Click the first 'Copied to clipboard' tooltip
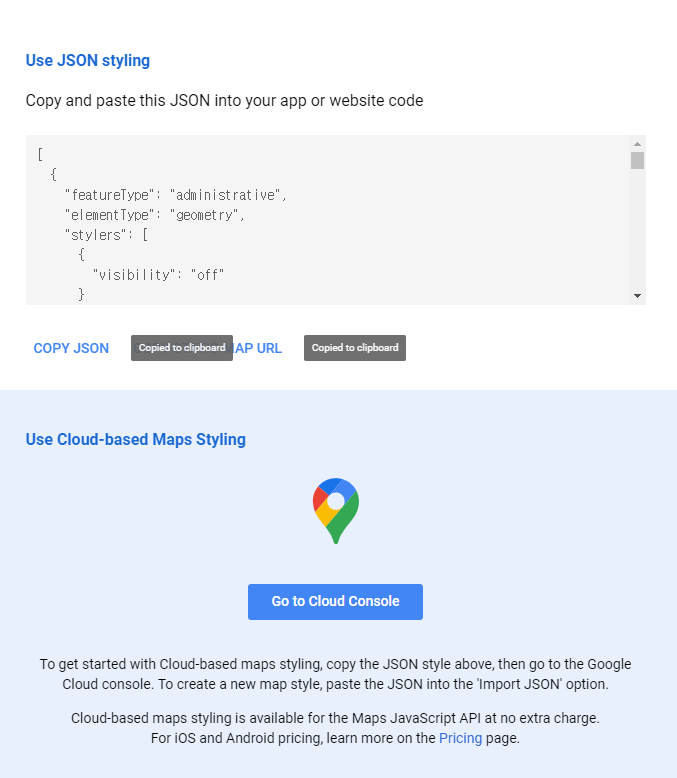Viewport: 677px width, 778px height. [x=182, y=348]
